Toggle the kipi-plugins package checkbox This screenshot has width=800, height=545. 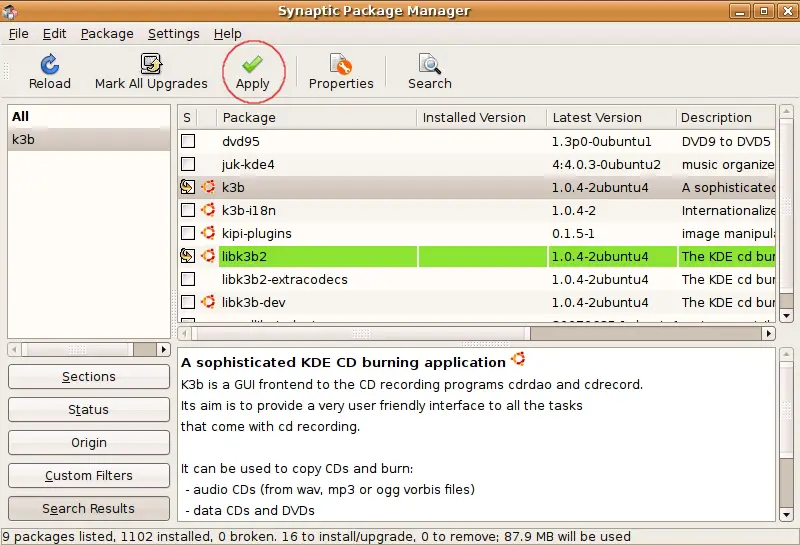tap(188, 233)
